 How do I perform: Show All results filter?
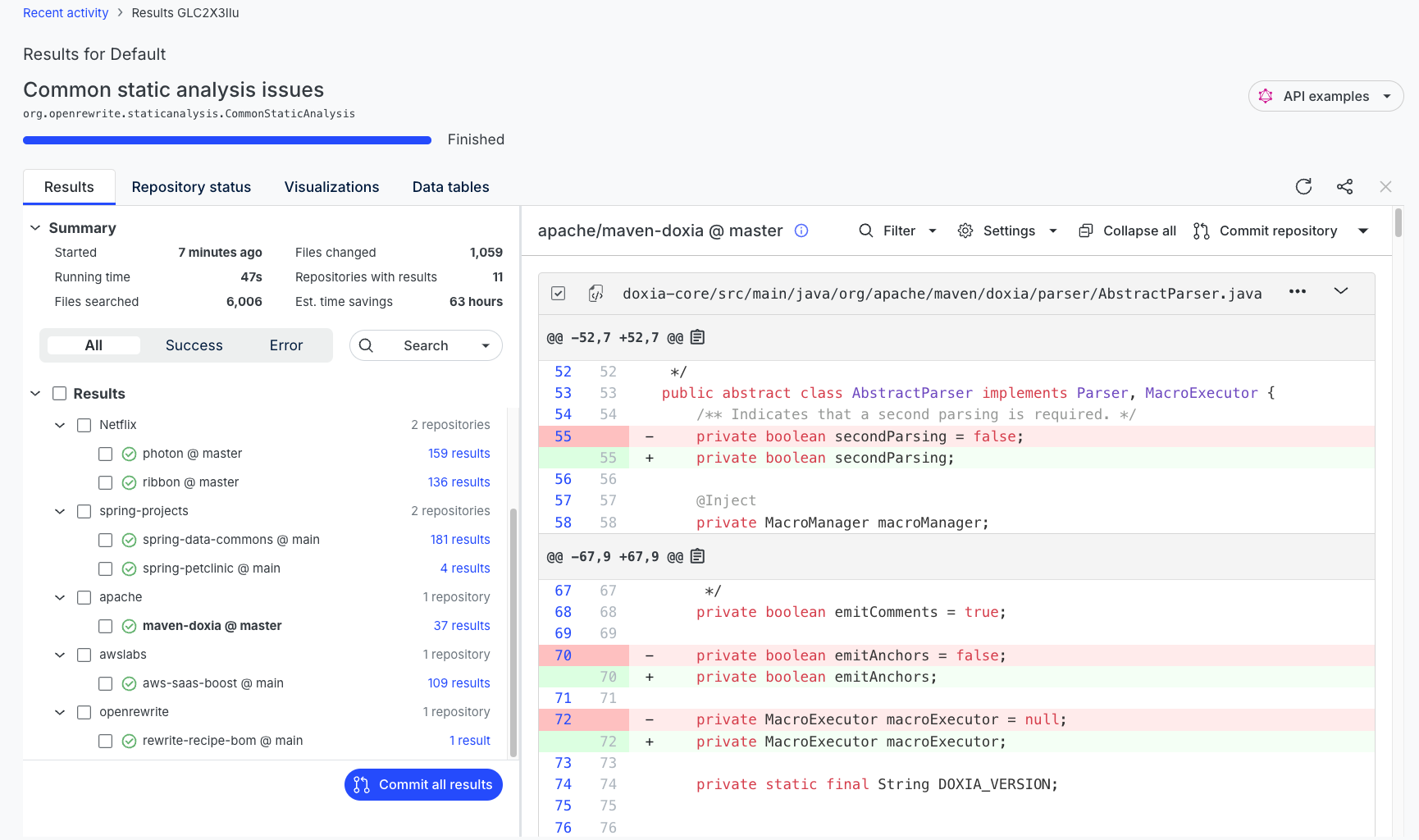point(94,345)
